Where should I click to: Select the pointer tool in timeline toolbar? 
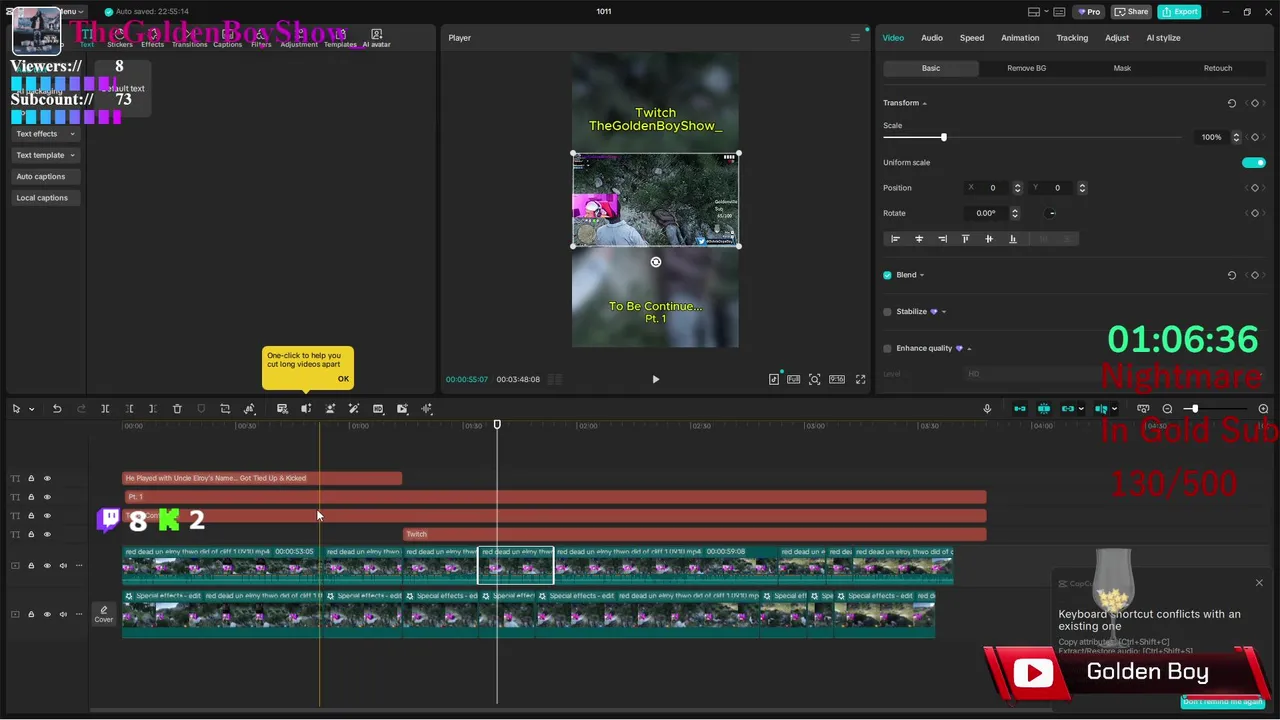pos(16,409)
